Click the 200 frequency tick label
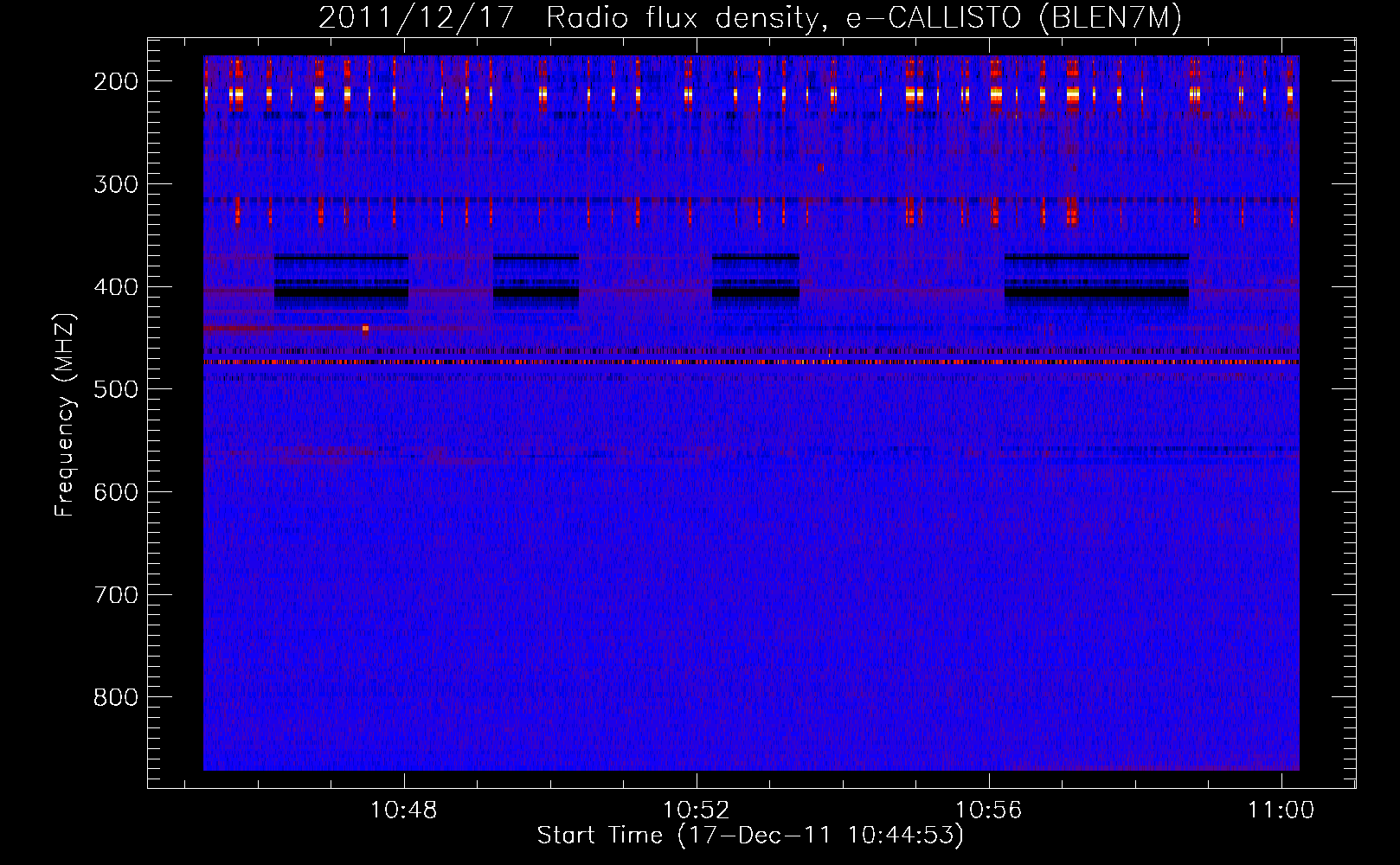 point(116,81)
